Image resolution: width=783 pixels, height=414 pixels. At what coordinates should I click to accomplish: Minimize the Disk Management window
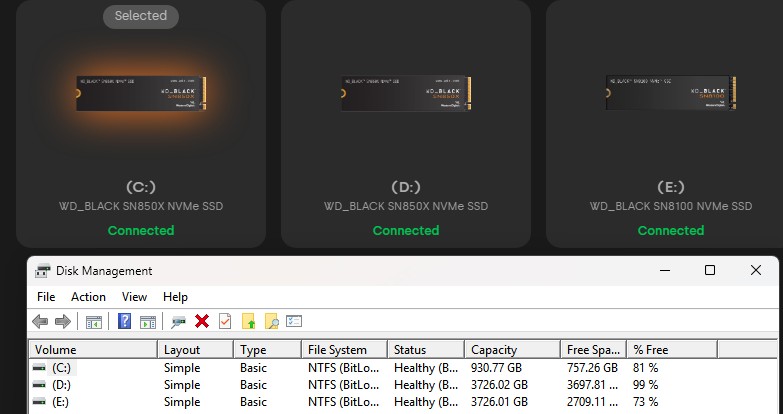click(665, 270)
